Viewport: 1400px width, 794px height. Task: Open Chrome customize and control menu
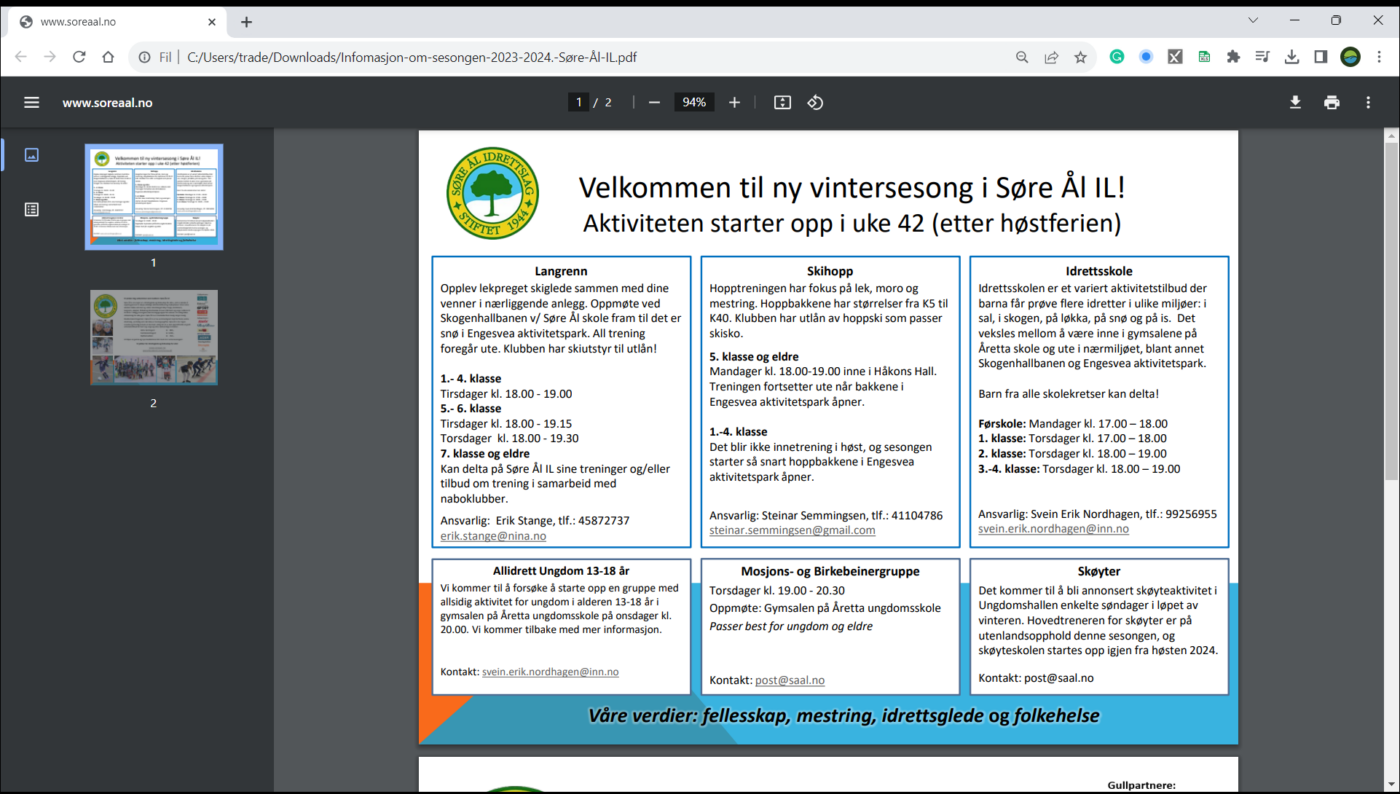[1379, 57]
